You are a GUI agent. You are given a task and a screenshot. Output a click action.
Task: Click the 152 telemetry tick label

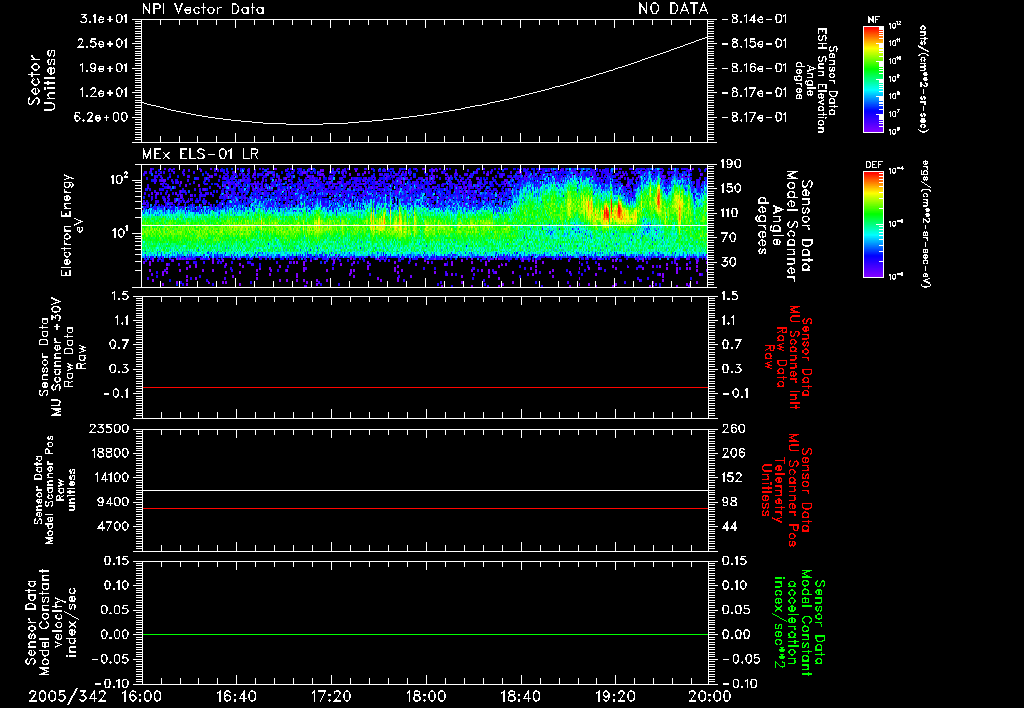point(733,477)
